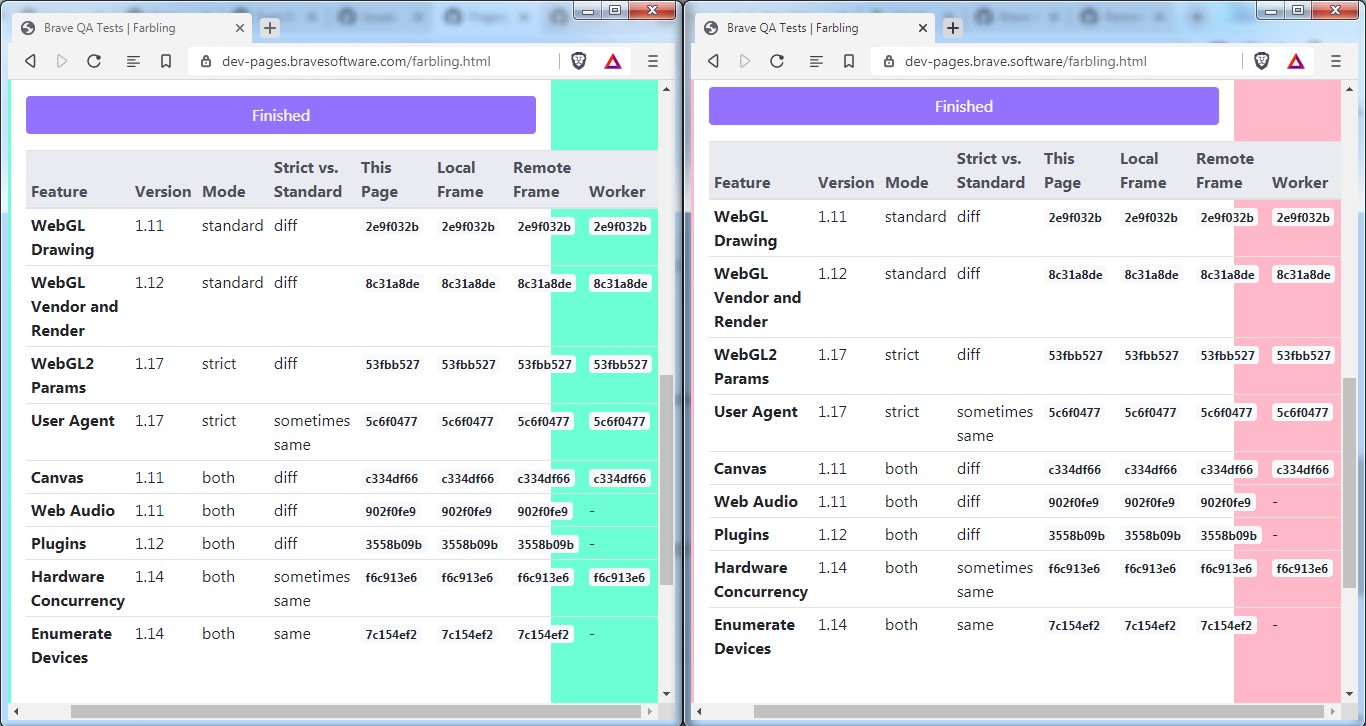The width and height of the screenshot is (1366, 726).
Task: Close the Farbling tab in left window
Action: (240, 28)
